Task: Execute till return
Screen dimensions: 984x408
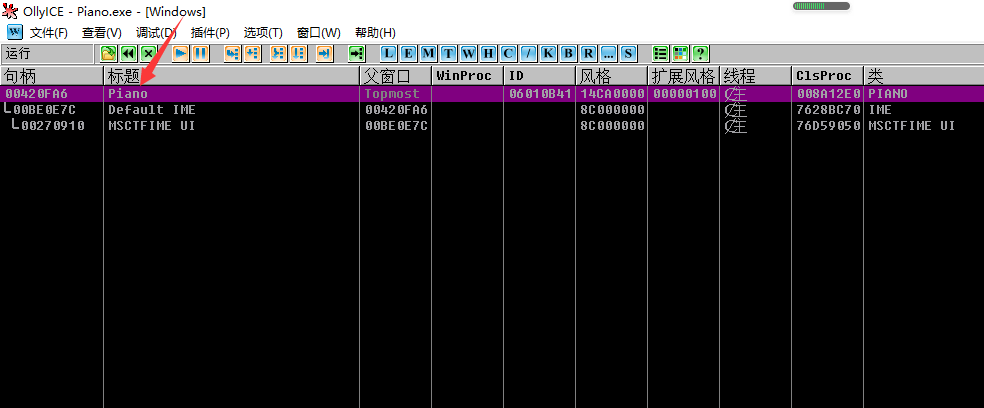Action: pos(324,53)
